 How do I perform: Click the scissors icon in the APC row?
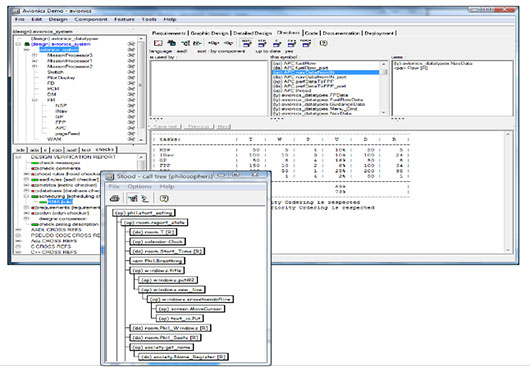pyautogui.click(x=131, y=128)
